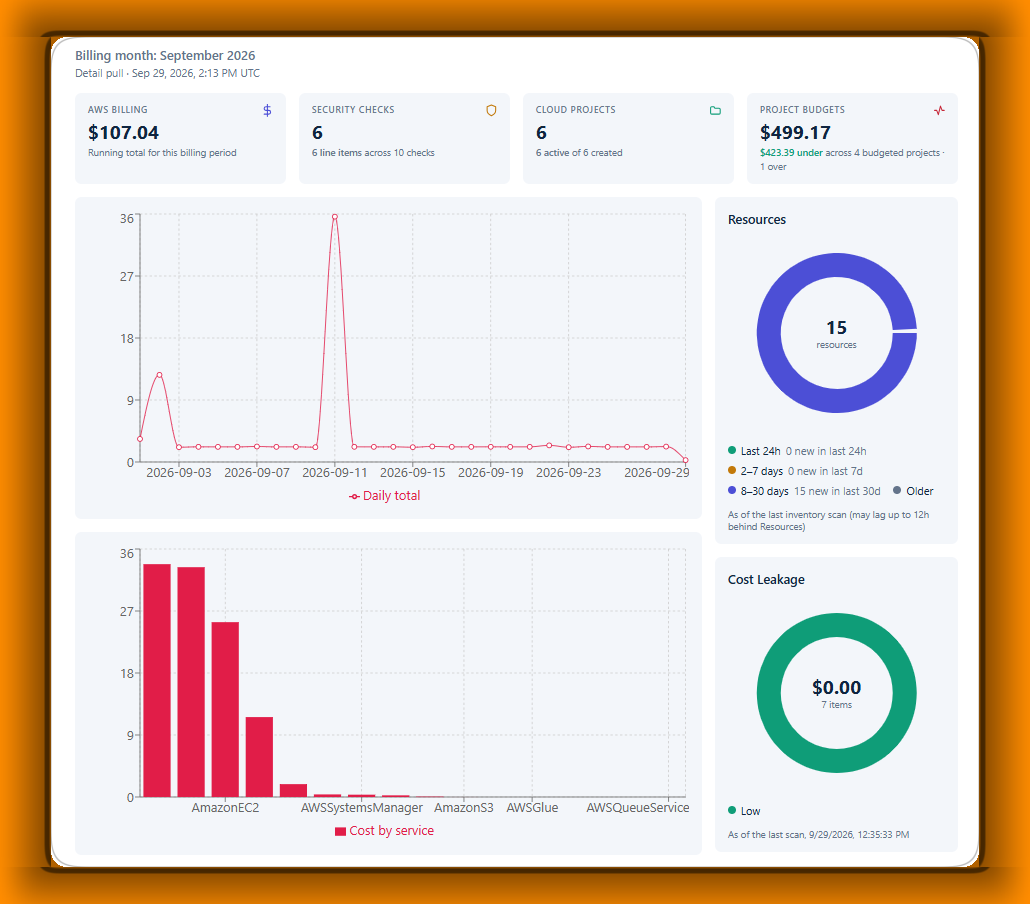Click "15 resources" in the donut center
This screenshot has width=1030, height=904.
pyautogui.click(x=836, y=333)
